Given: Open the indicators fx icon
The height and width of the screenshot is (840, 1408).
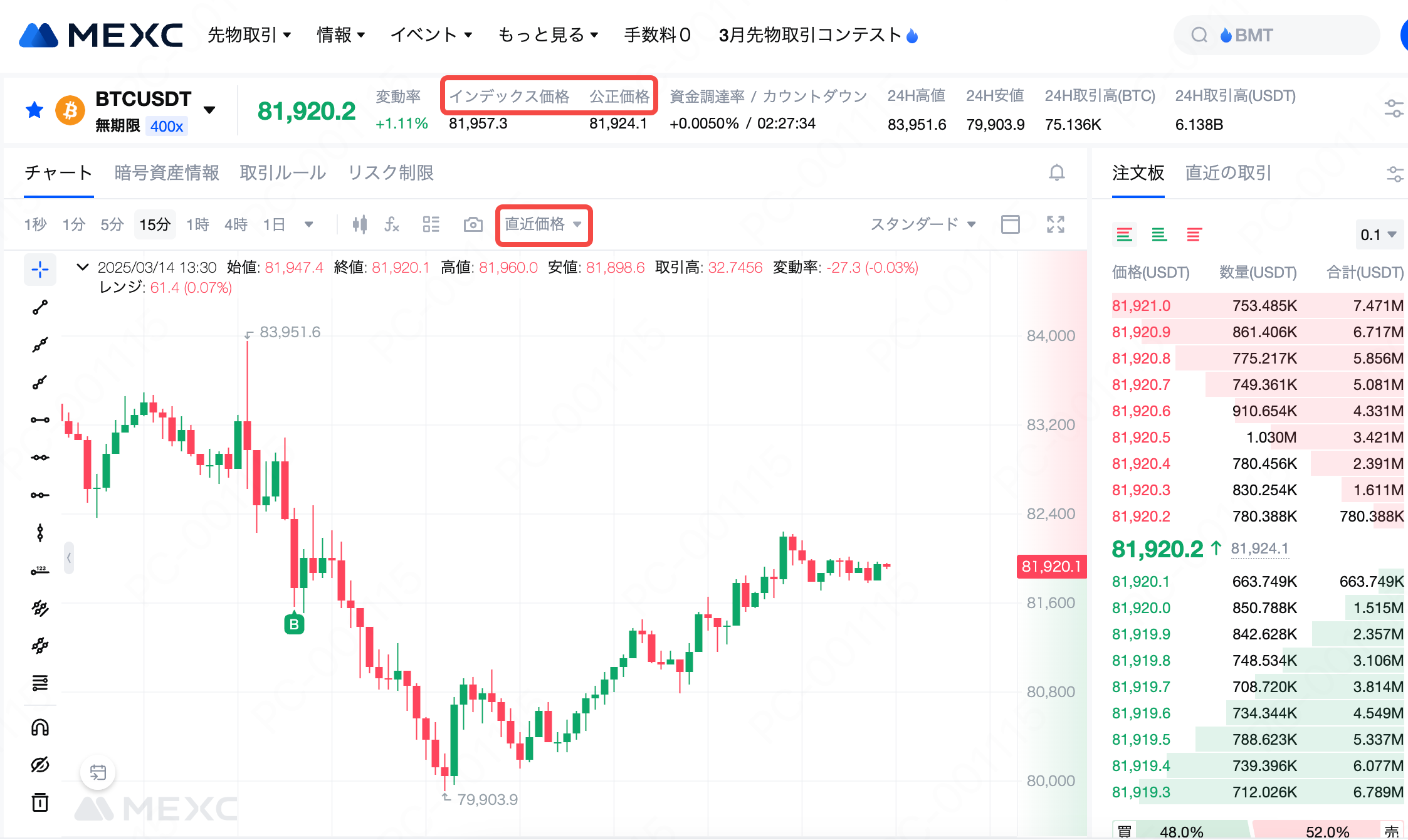Looking at the screenshot, I should [x=392, y=224].
